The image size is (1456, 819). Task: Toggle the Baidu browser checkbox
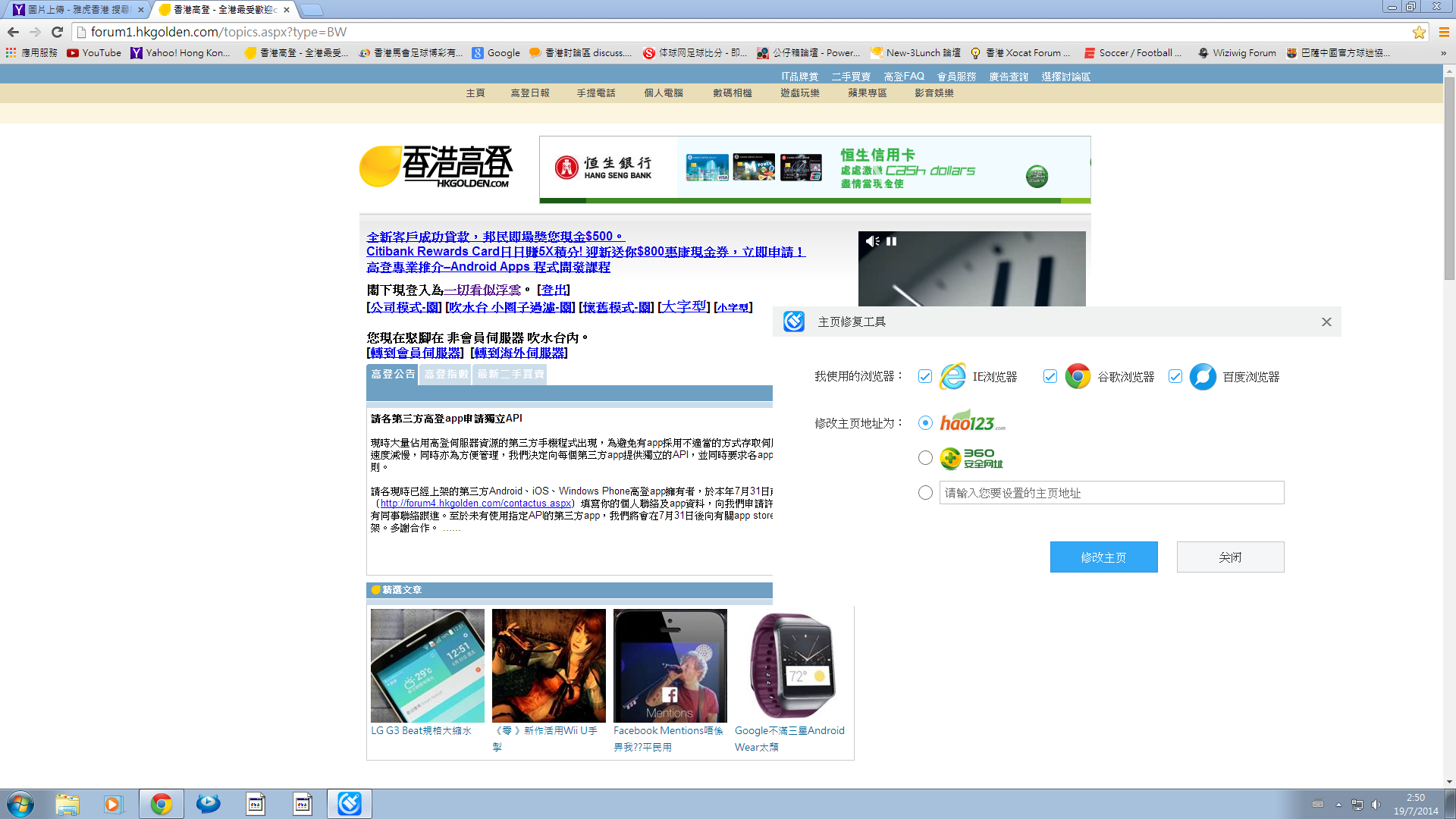1175,376
